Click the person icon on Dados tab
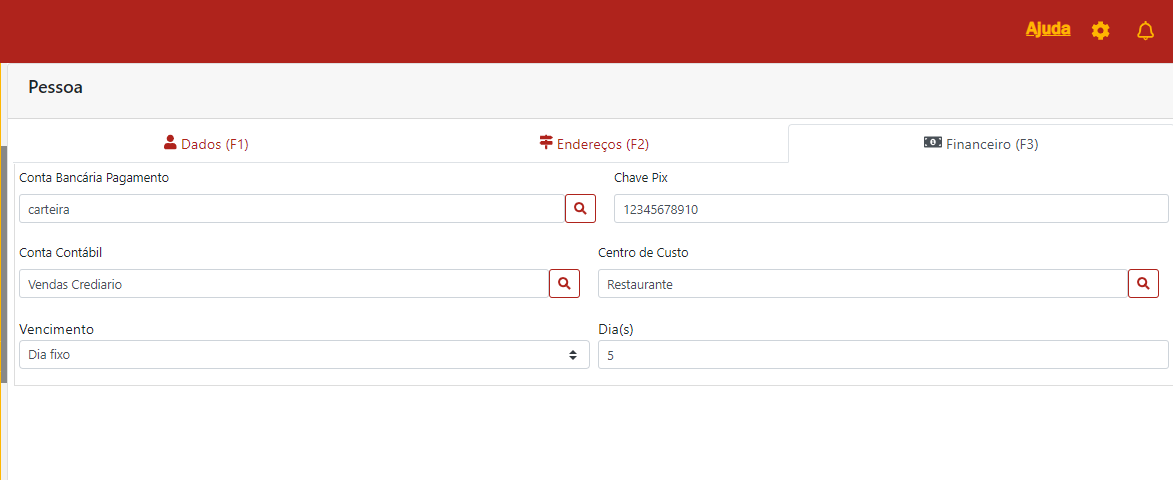The width and height of the screenshot is (1173, 480). point(170,143)
